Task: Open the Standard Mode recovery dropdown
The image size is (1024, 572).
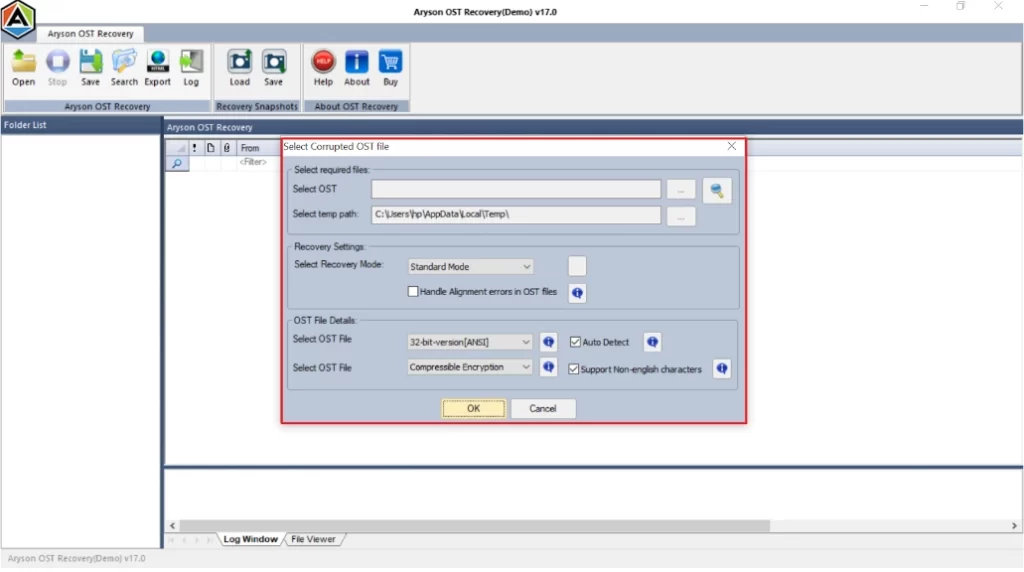Action: pyautogui.click(x=470, y=266)
